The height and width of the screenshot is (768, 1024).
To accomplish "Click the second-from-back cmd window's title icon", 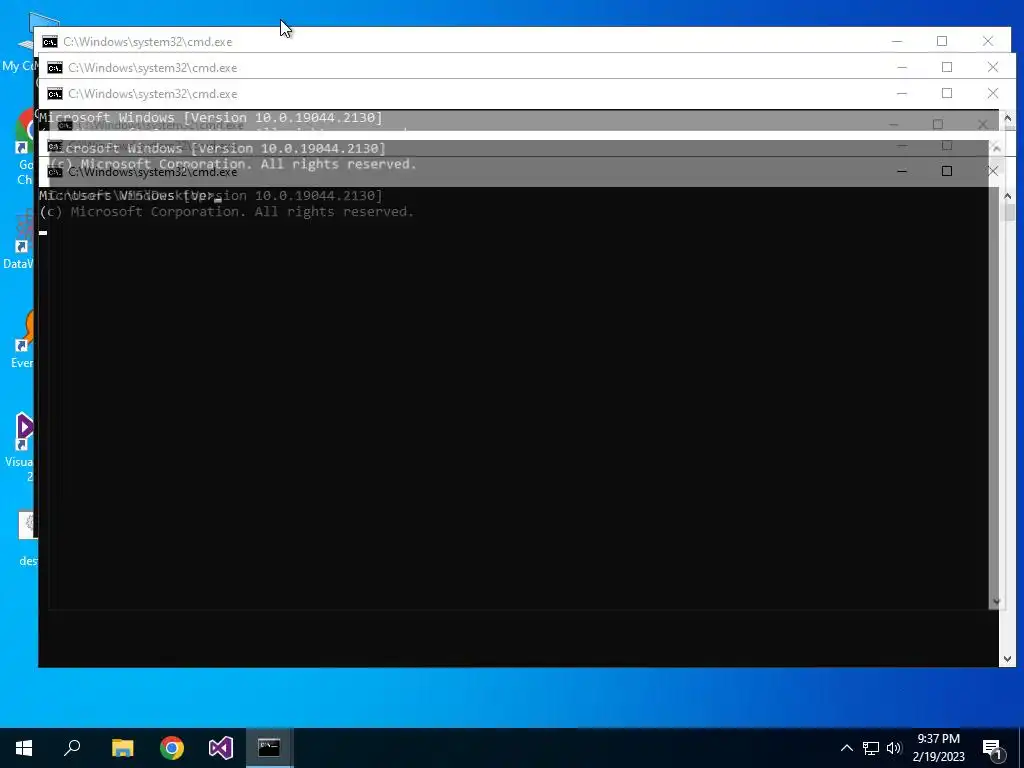I will pos(55,68).
